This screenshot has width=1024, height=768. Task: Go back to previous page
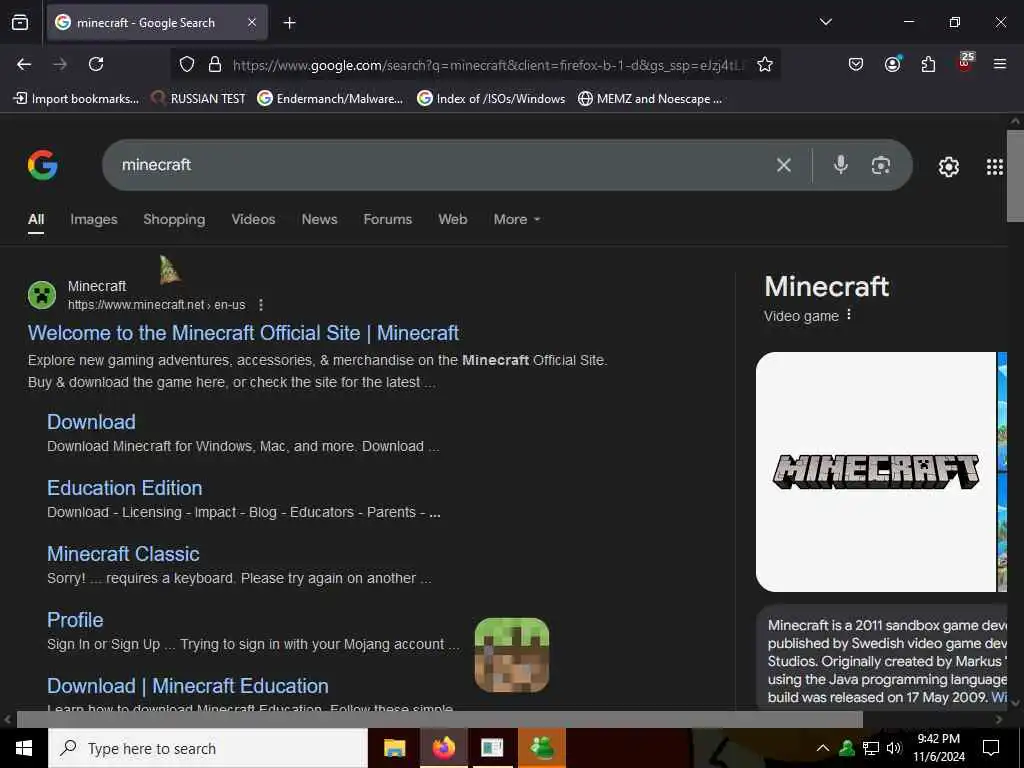point(24,64)
